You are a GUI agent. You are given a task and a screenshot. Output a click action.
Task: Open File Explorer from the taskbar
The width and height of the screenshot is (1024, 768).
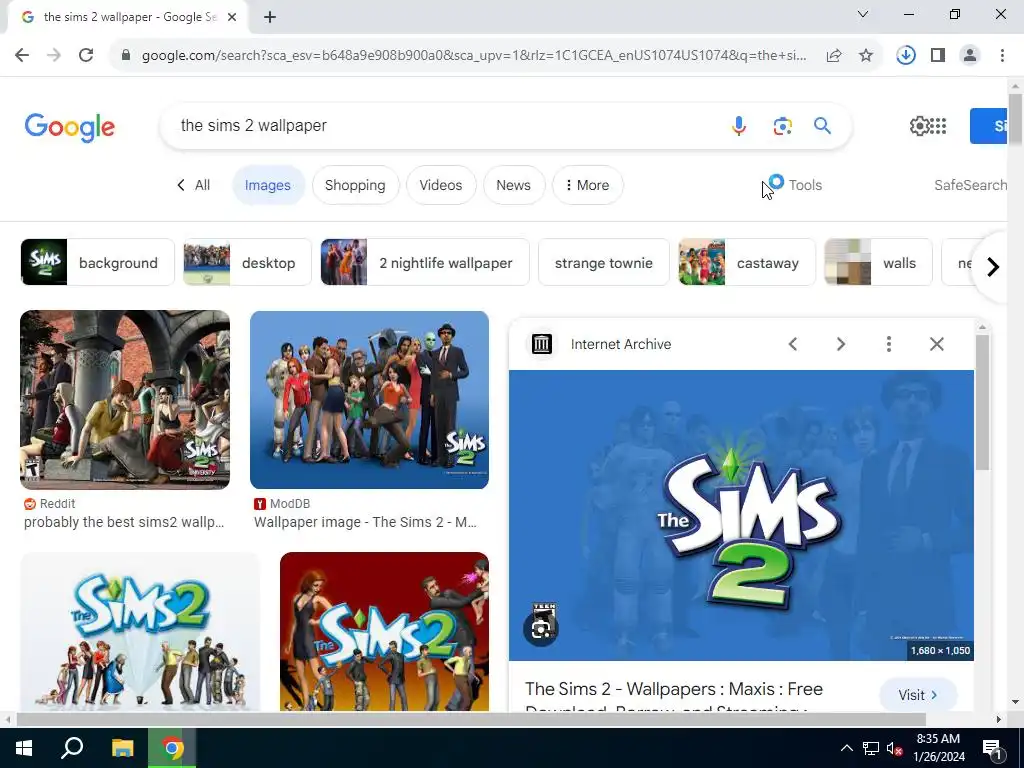[x=122, y=748]
